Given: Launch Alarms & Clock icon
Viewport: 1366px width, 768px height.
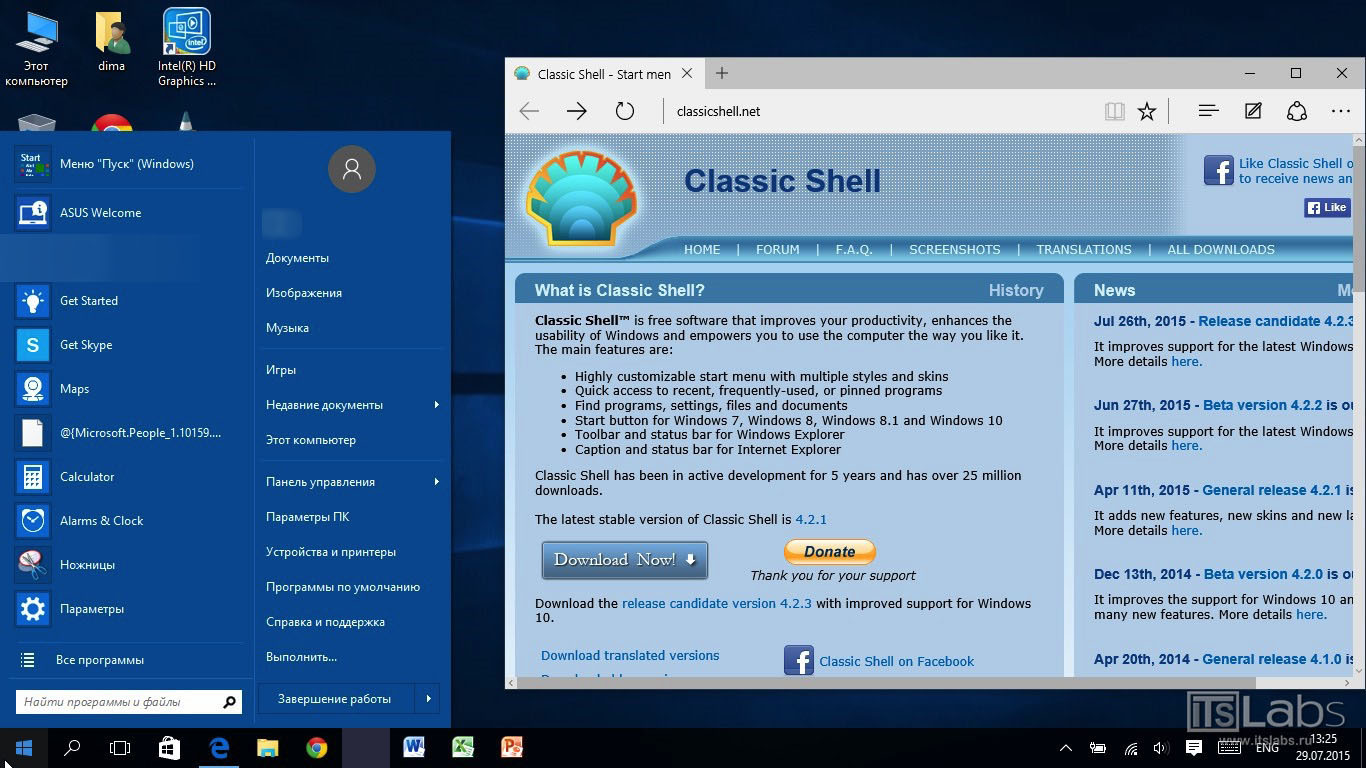Looking at the screenshot, I should click(32, 521).
